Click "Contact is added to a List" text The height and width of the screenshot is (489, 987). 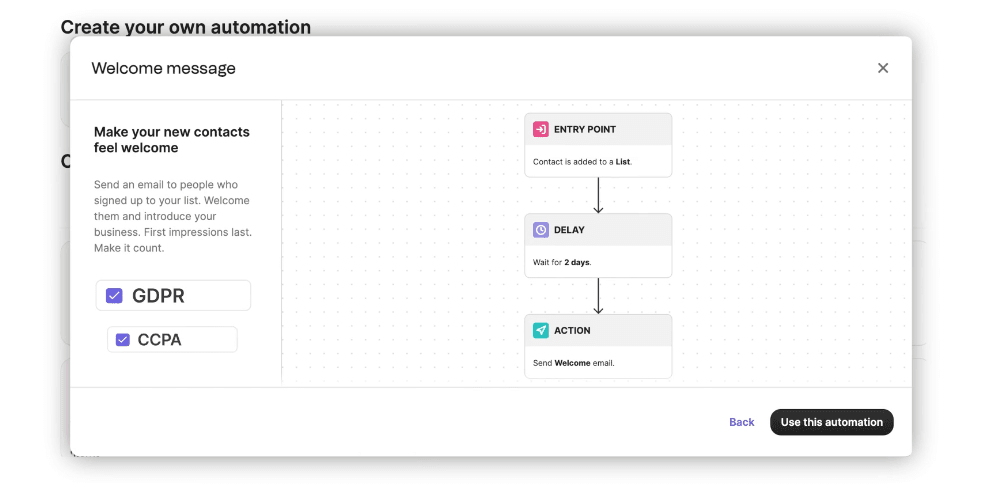[582, 161]
